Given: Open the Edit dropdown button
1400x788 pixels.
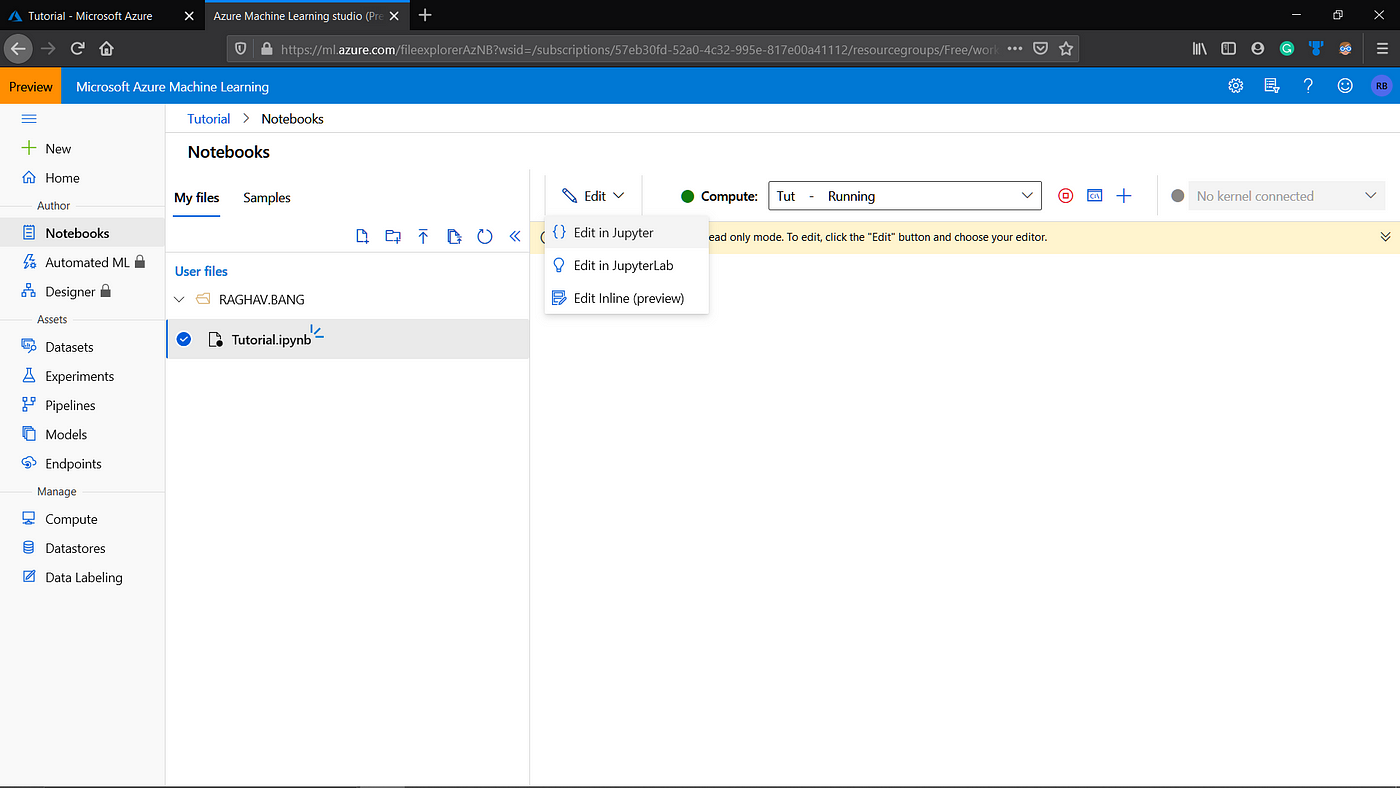Looking at the screenshot, I should point(593,196).
